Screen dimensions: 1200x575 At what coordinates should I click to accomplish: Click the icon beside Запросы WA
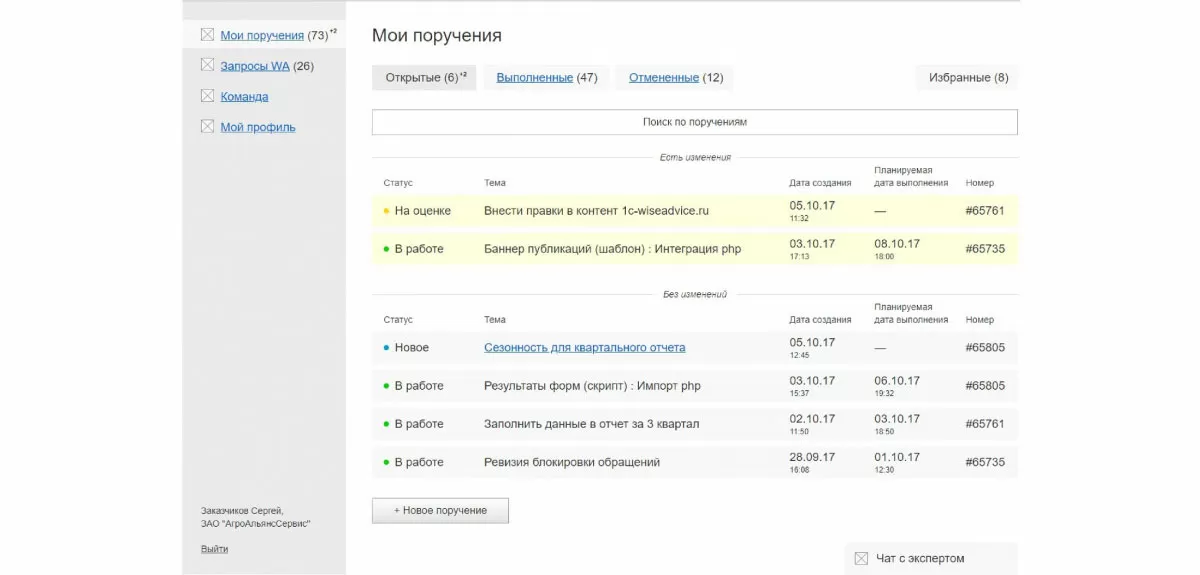coord(208,66)
